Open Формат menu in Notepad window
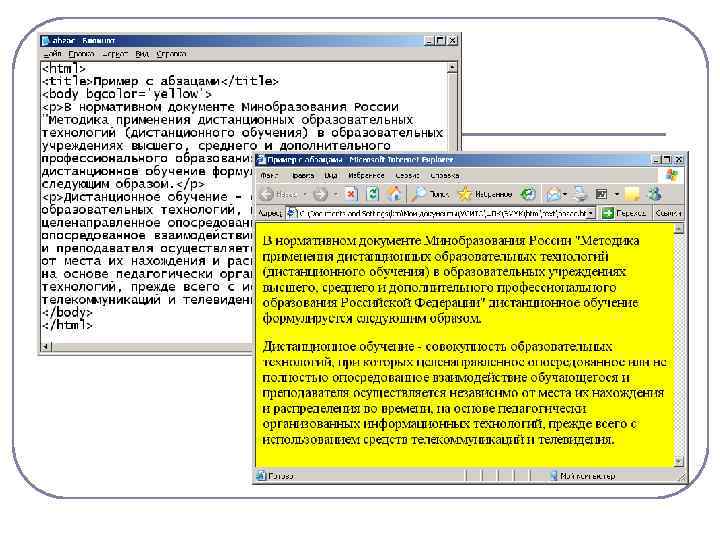The image size is (720, 540). pyautogui.click(x=115, y=54)
